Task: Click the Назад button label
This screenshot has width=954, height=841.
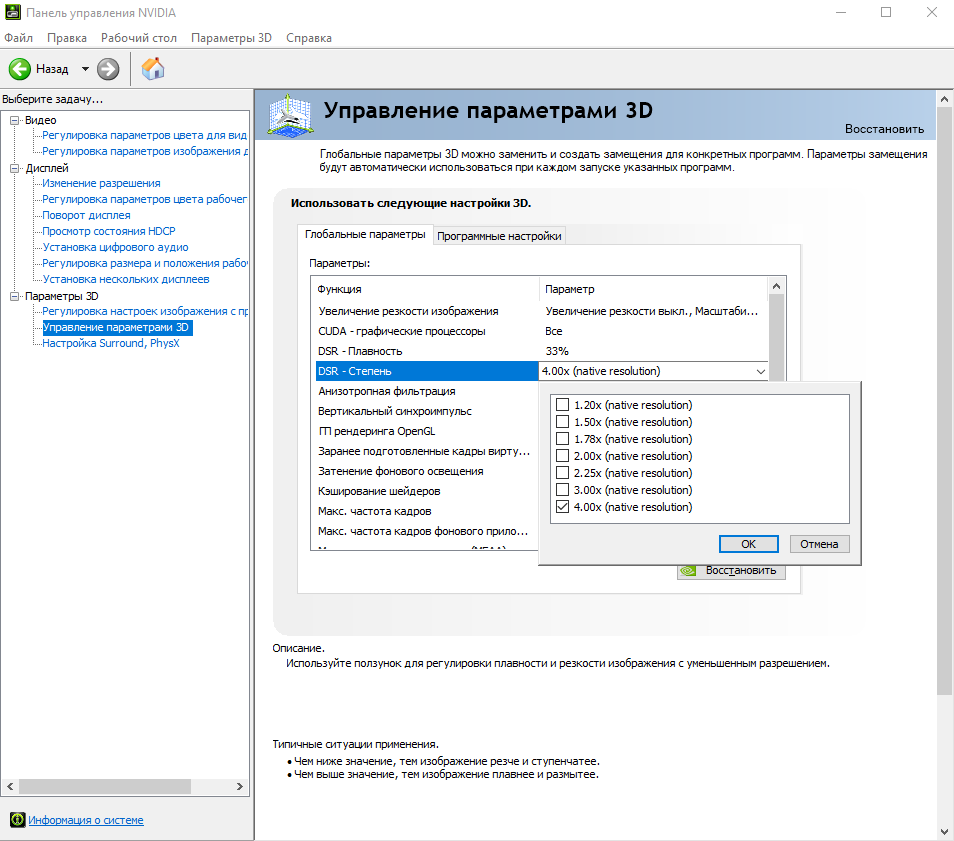Action: click(52, 69)
